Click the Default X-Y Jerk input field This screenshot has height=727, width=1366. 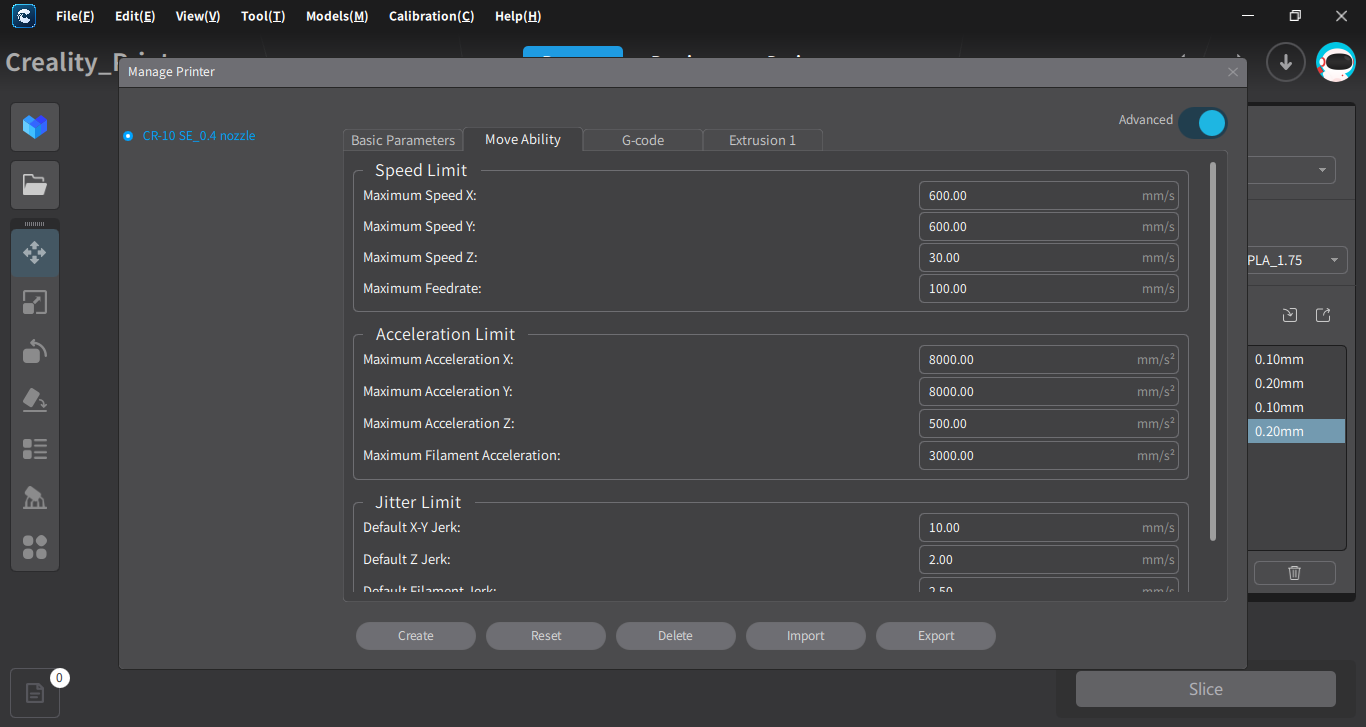pyautogui.click(x=1049, y=528)
